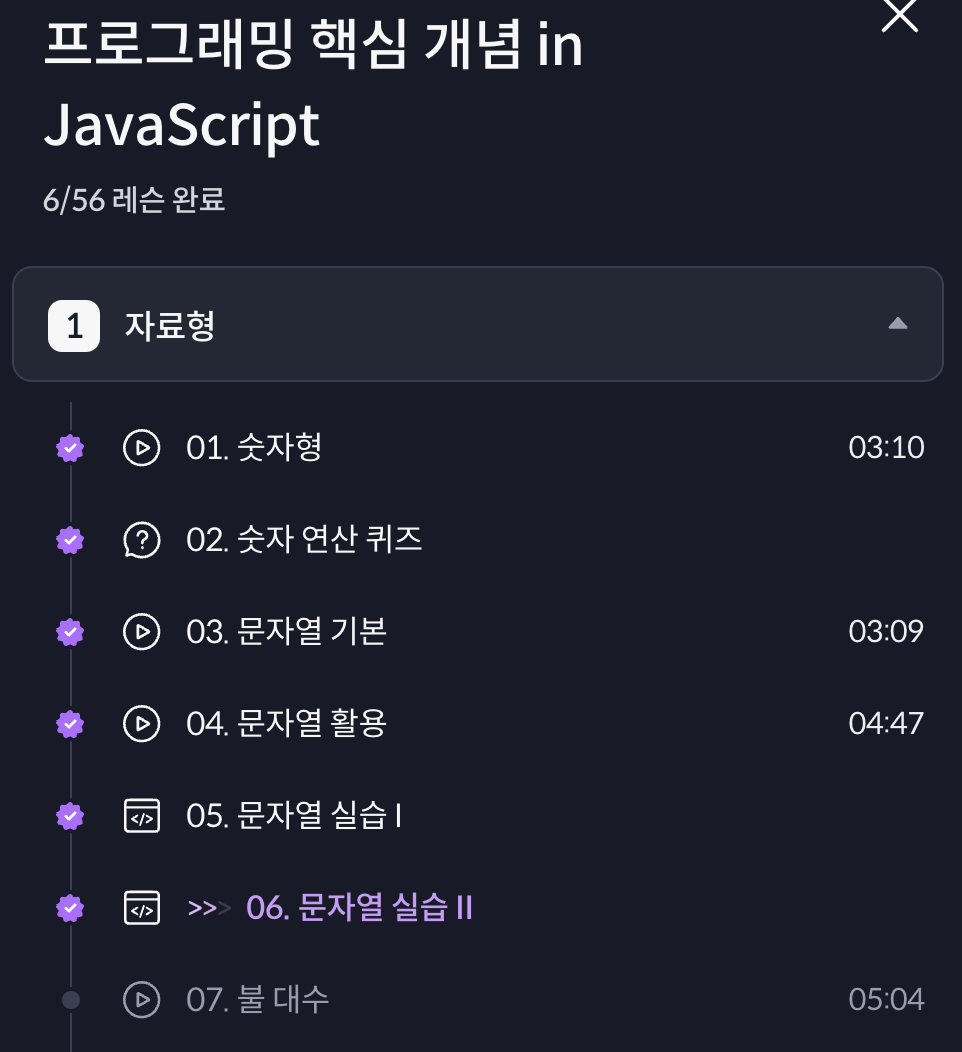
Task: Click the completed badge next to 01. 숫자형
Action: pyautogui.click(x=70, y=448)
